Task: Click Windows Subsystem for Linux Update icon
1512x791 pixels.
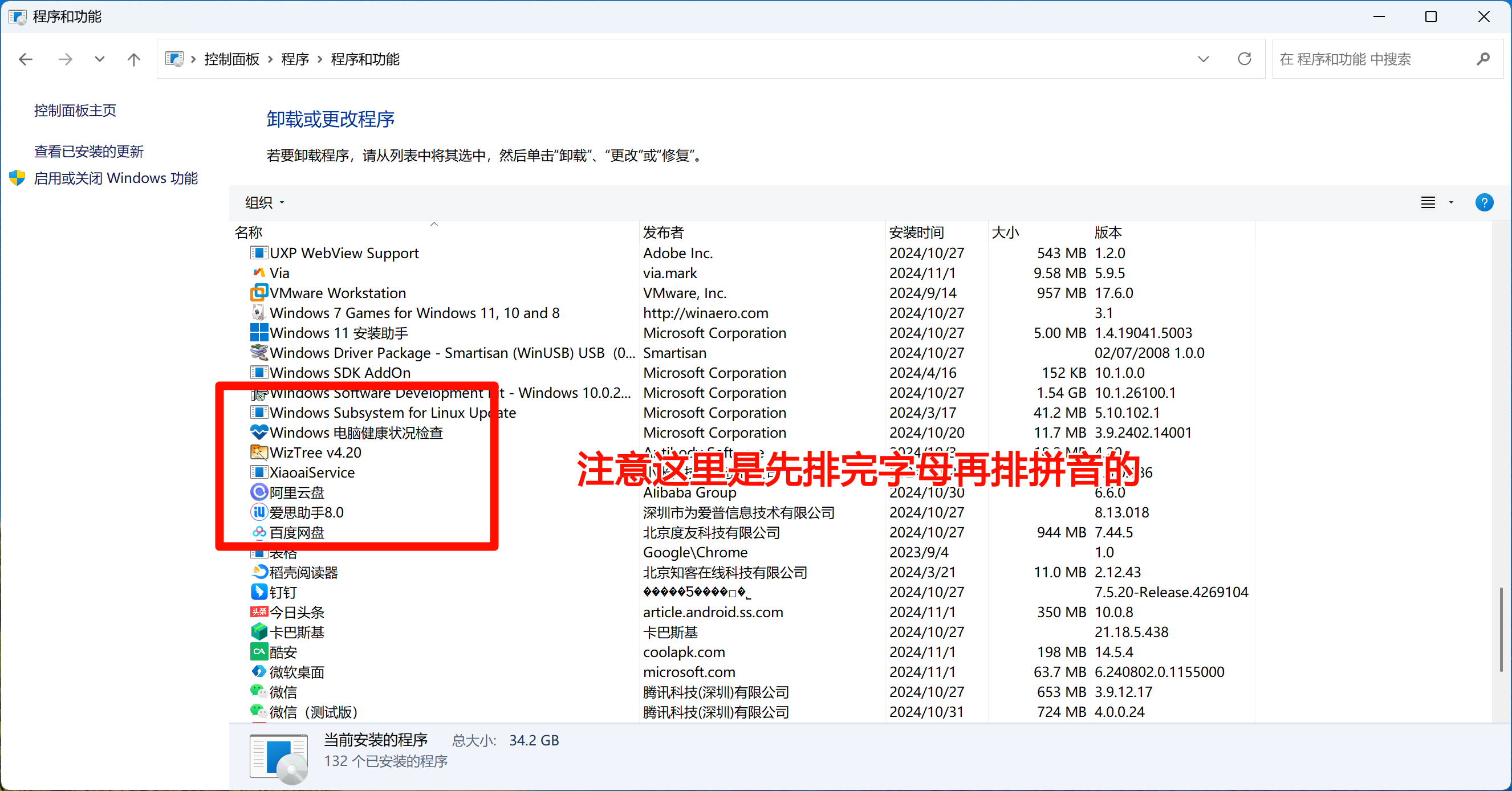Action: [259, 413]
